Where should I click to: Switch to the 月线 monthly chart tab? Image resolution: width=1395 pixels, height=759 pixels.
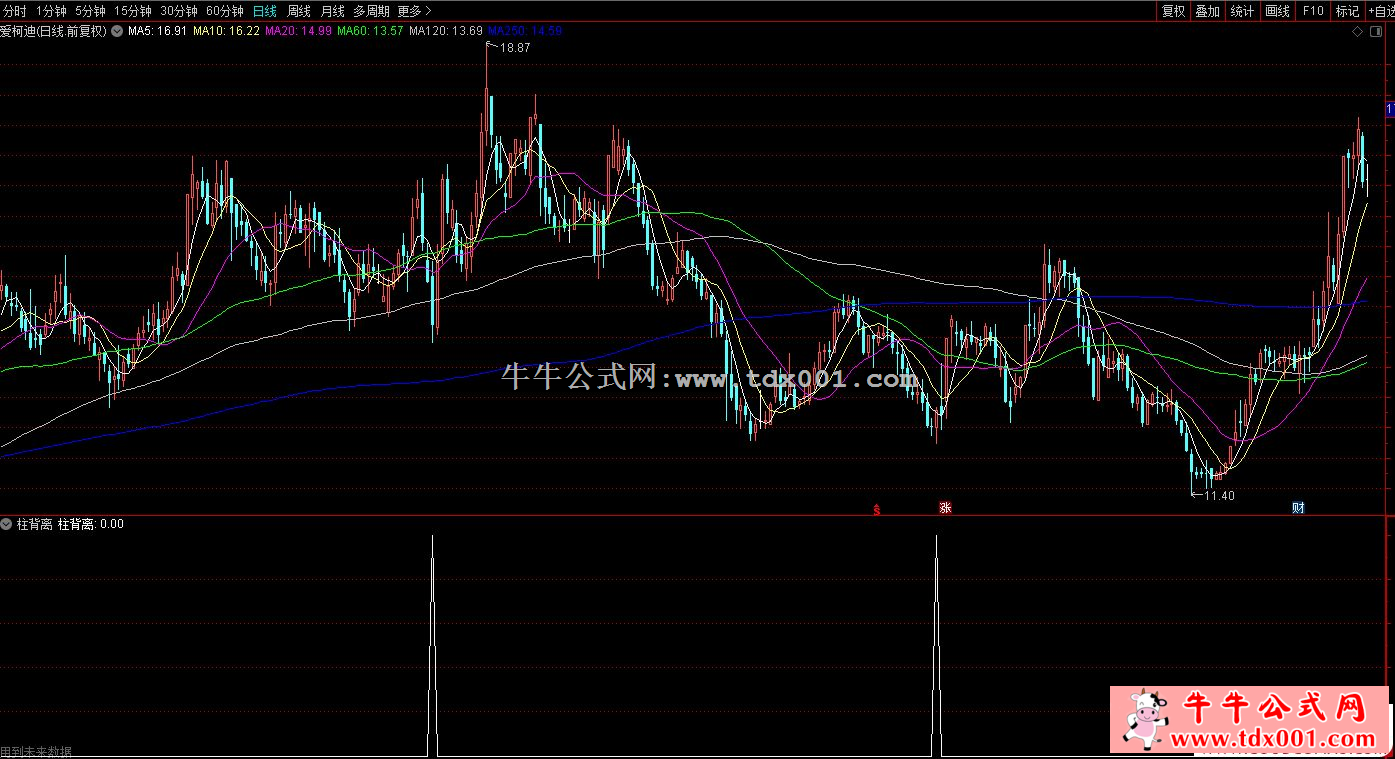(x=333, y=11)
